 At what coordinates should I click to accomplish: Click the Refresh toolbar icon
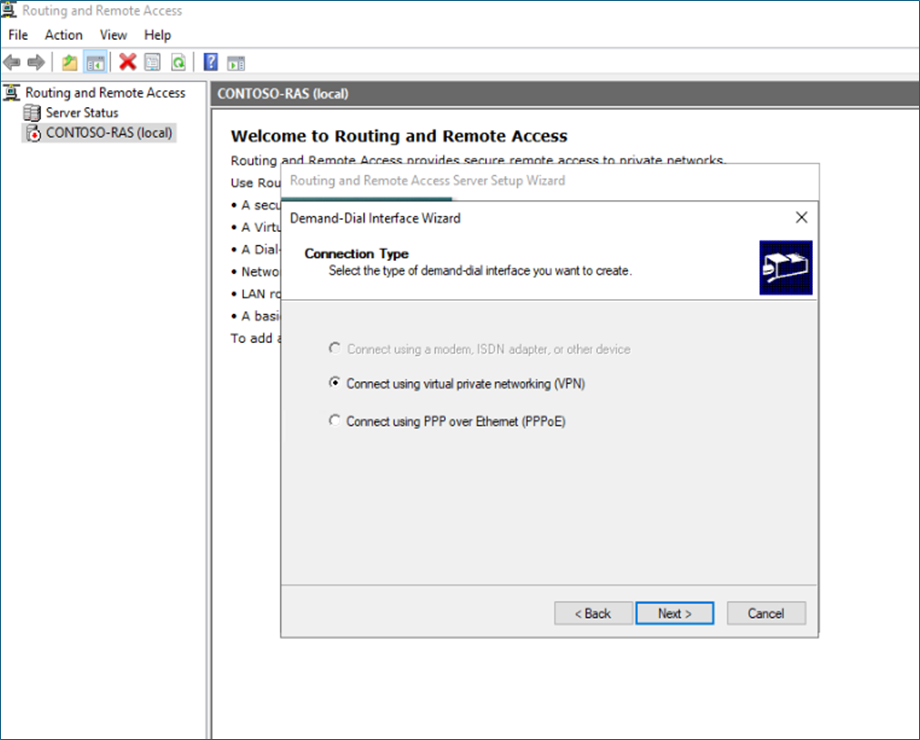[178, 62]
